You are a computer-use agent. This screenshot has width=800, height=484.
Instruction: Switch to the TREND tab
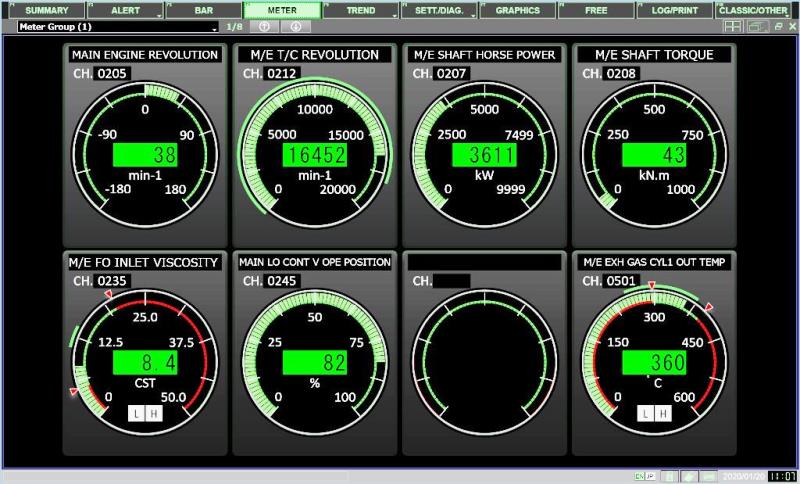360,10
